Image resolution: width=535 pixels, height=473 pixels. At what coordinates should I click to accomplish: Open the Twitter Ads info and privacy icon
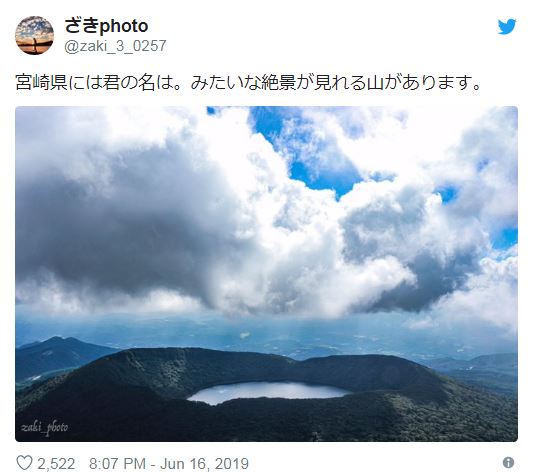(x=508, y=463)
